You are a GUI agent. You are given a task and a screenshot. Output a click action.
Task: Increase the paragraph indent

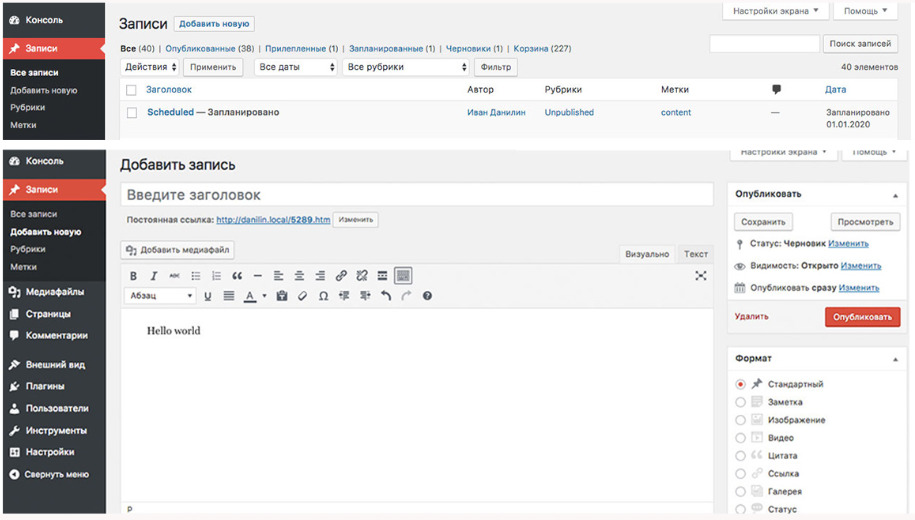click(365, 296)
